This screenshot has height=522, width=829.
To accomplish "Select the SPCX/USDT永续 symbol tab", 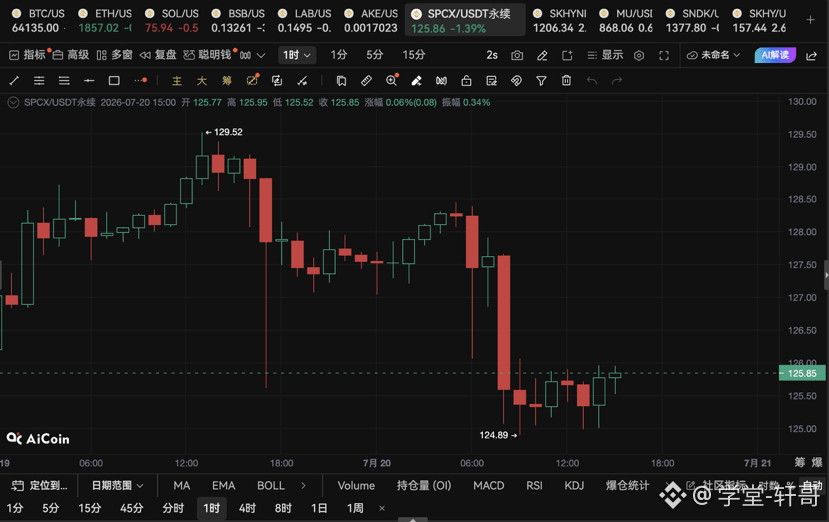I will tap(465, 21).
